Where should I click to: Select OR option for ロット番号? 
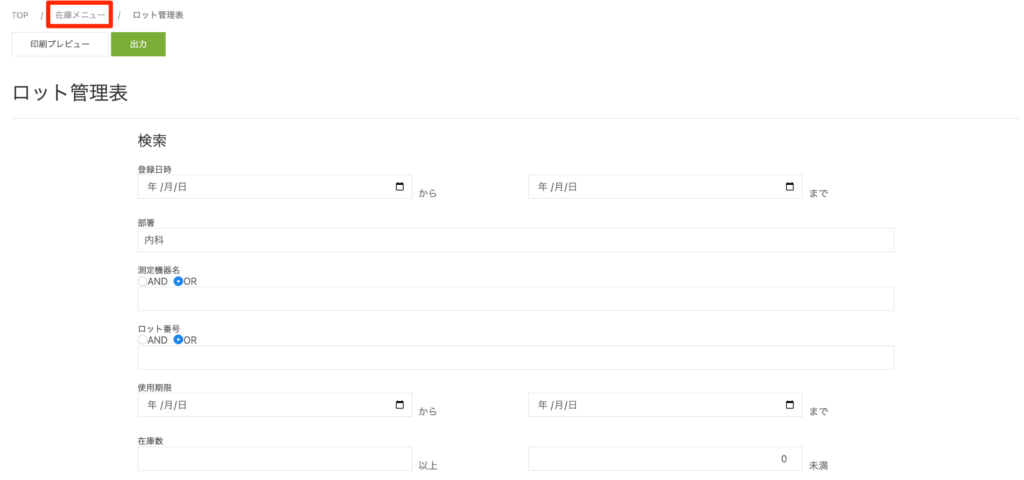(179, 340)
